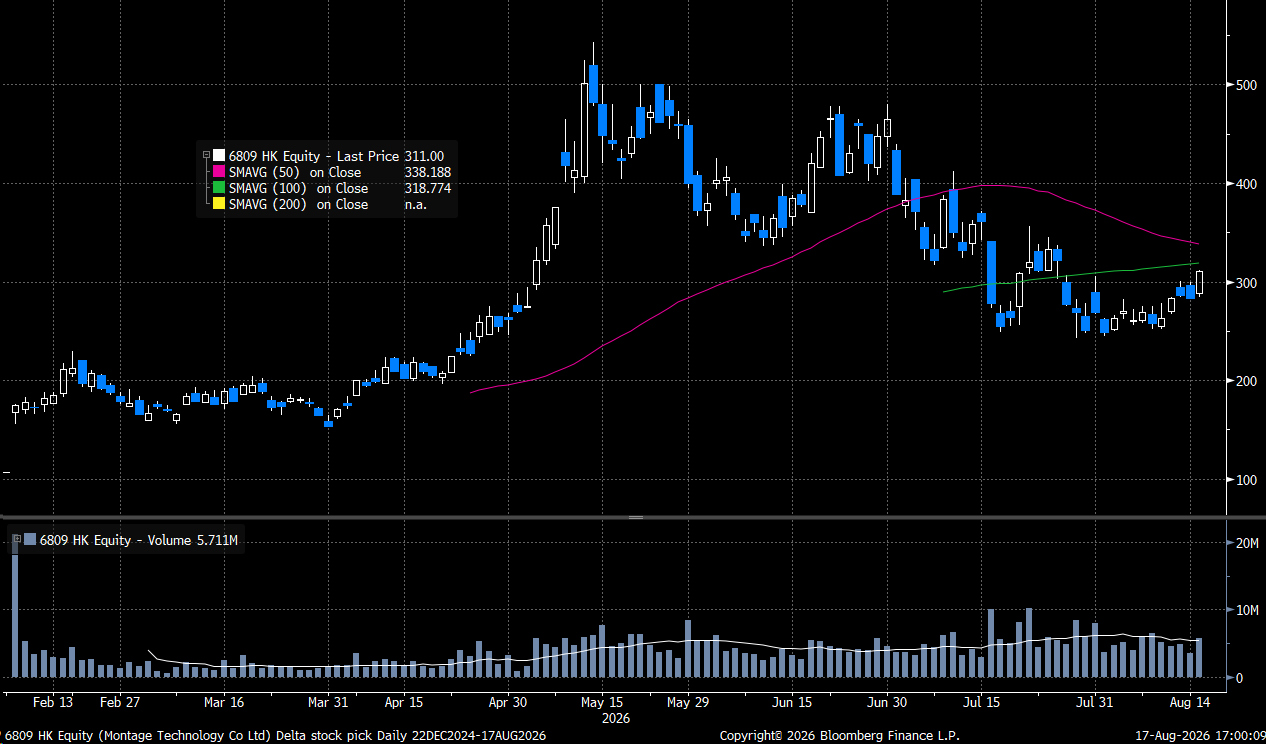
Task: Select the '6809 HK Equity - Last Price' legend label
Action: pos(314,155)
